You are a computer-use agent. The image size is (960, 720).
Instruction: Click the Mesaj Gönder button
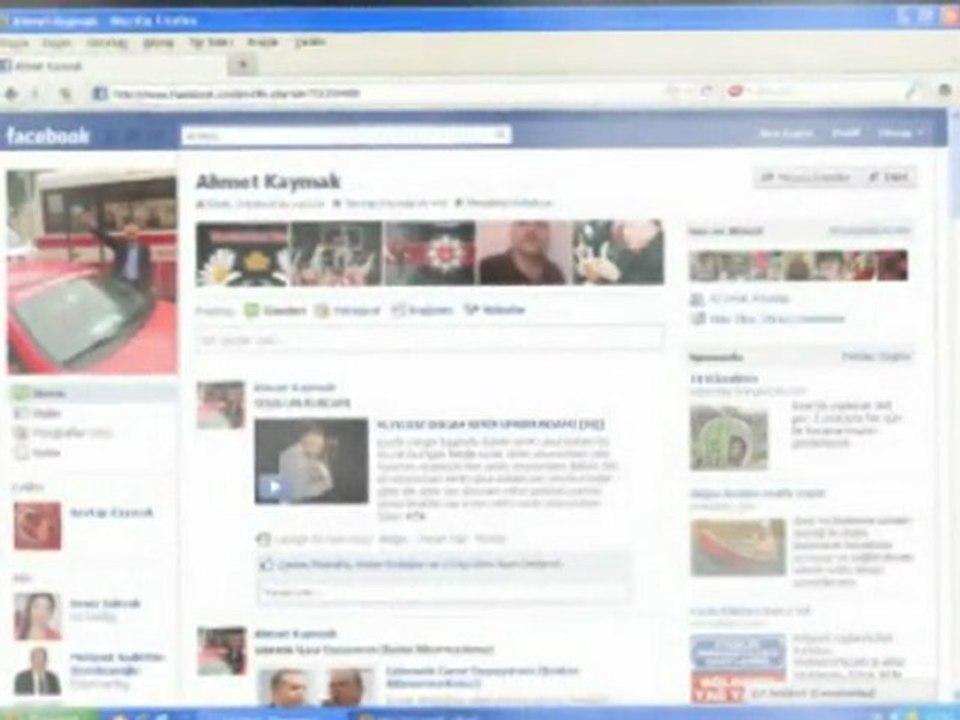pos(805,178)
